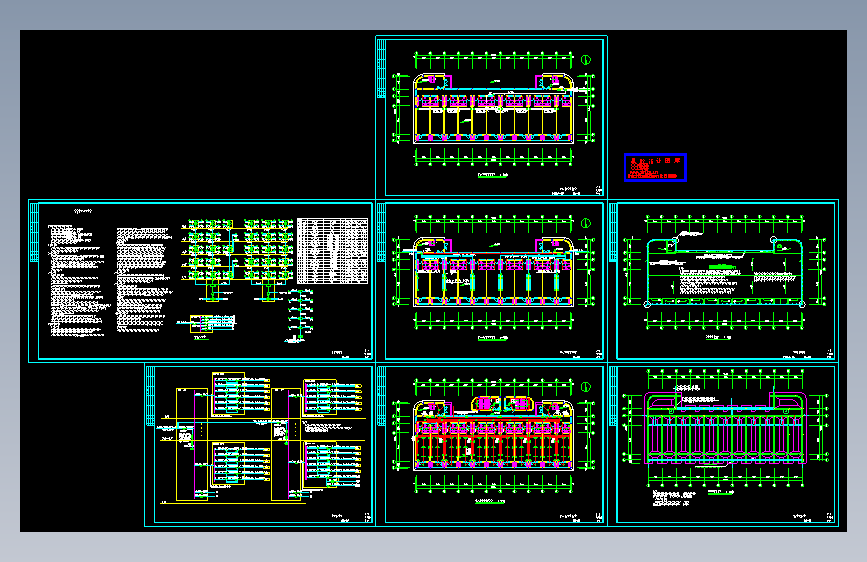The height and width of the screenshot is (562, 867).
Task: Select the middle center floor plan sheet
Action: (491, 281)
